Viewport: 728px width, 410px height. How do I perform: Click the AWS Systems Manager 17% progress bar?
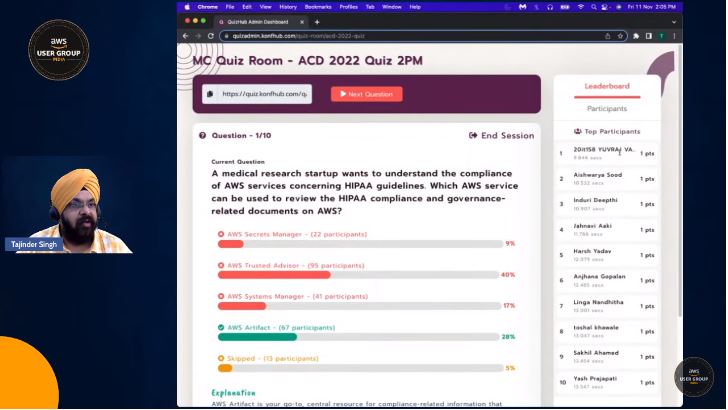tap(358, 306)
